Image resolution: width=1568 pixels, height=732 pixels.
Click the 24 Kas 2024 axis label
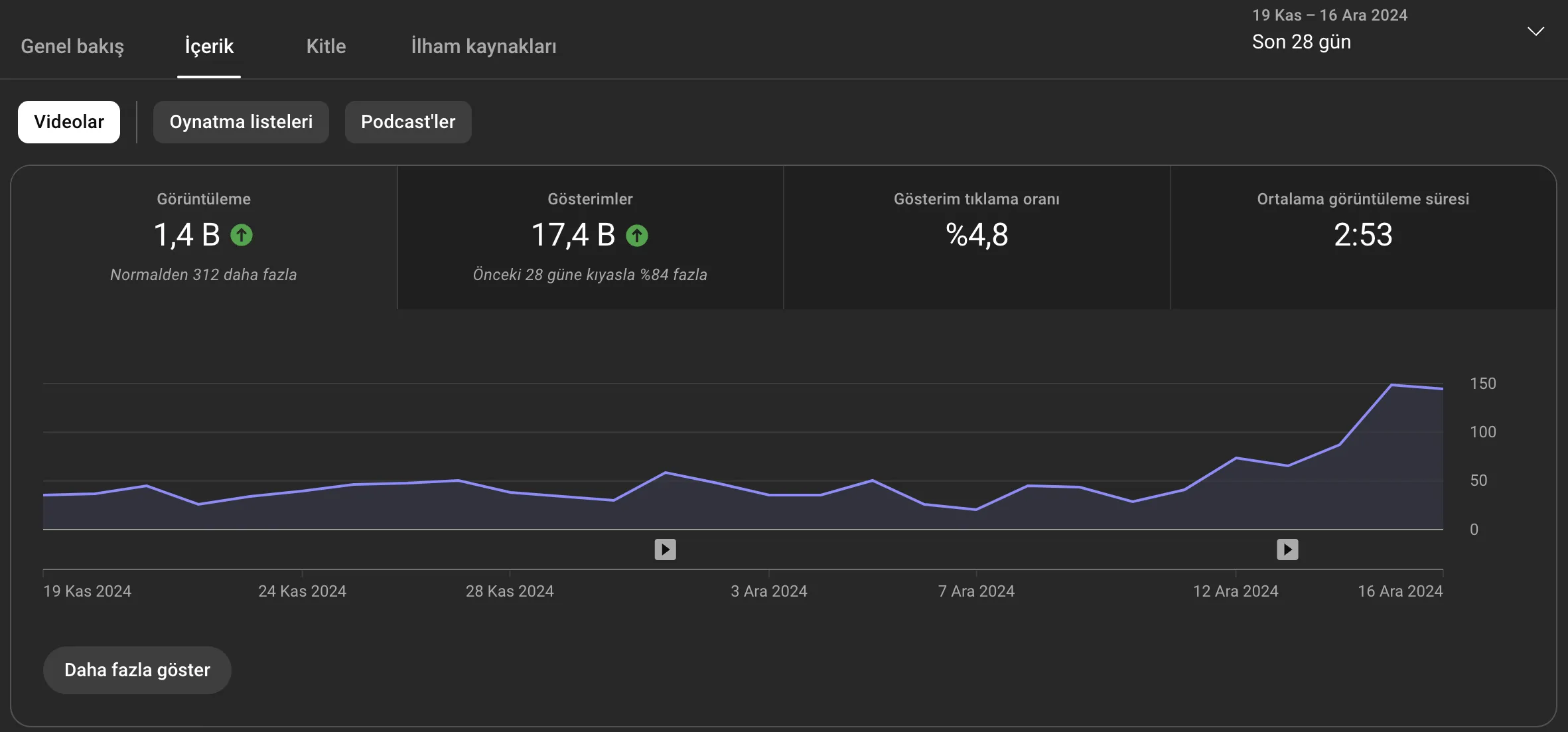point(302,591)
